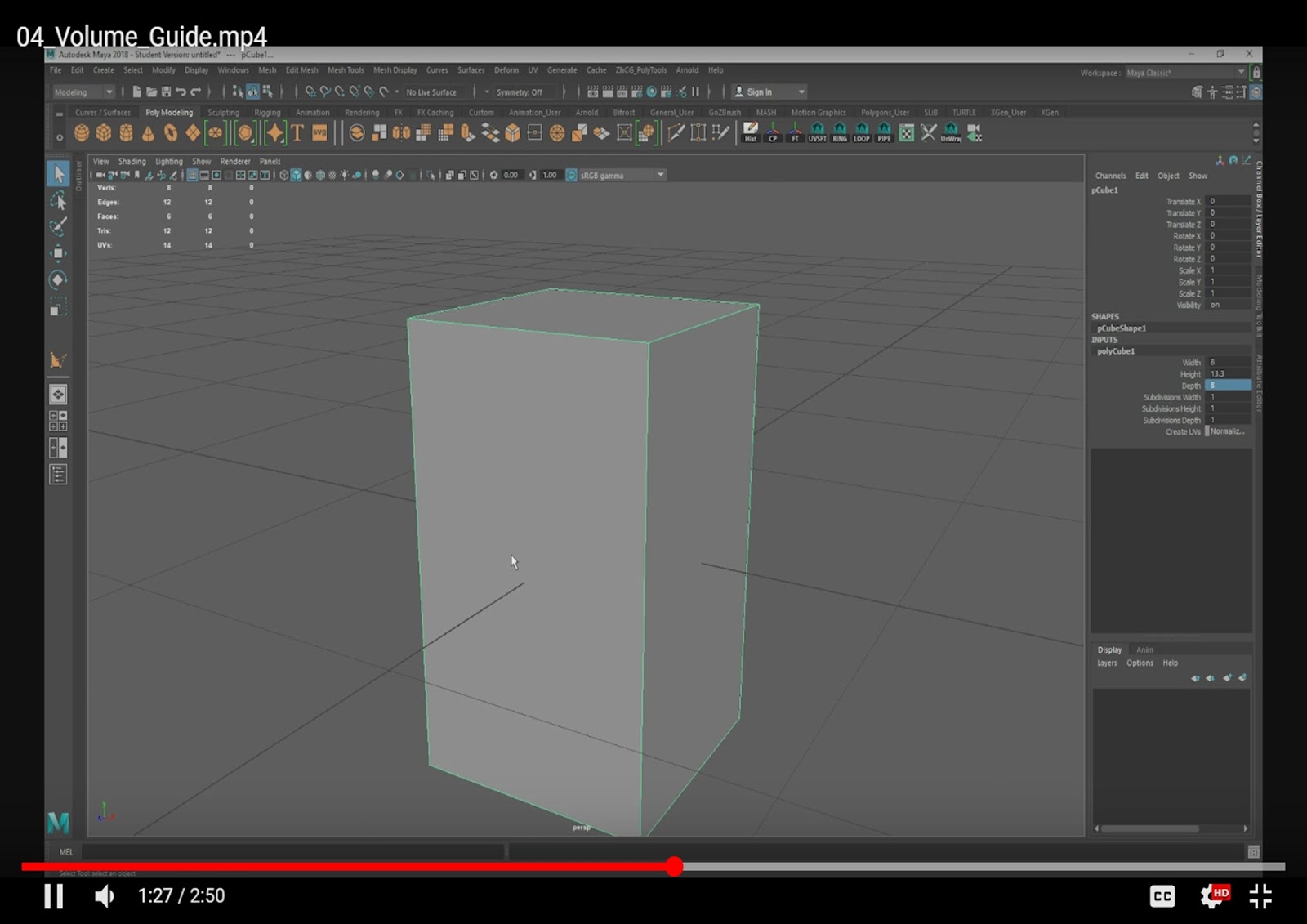Click the Sign In button
The height and width of the screenshot is (924, 1307).
(760, 92)
